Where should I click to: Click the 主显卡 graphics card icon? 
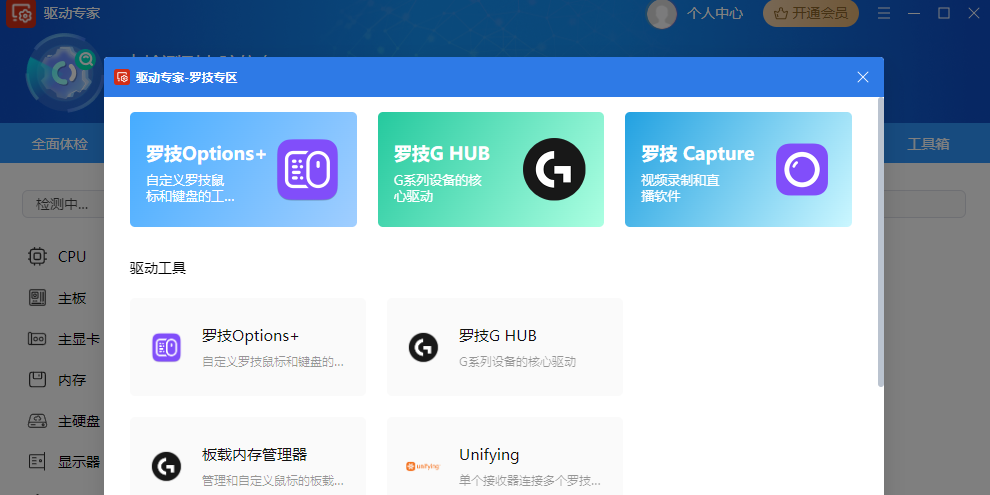coord(37,339)
